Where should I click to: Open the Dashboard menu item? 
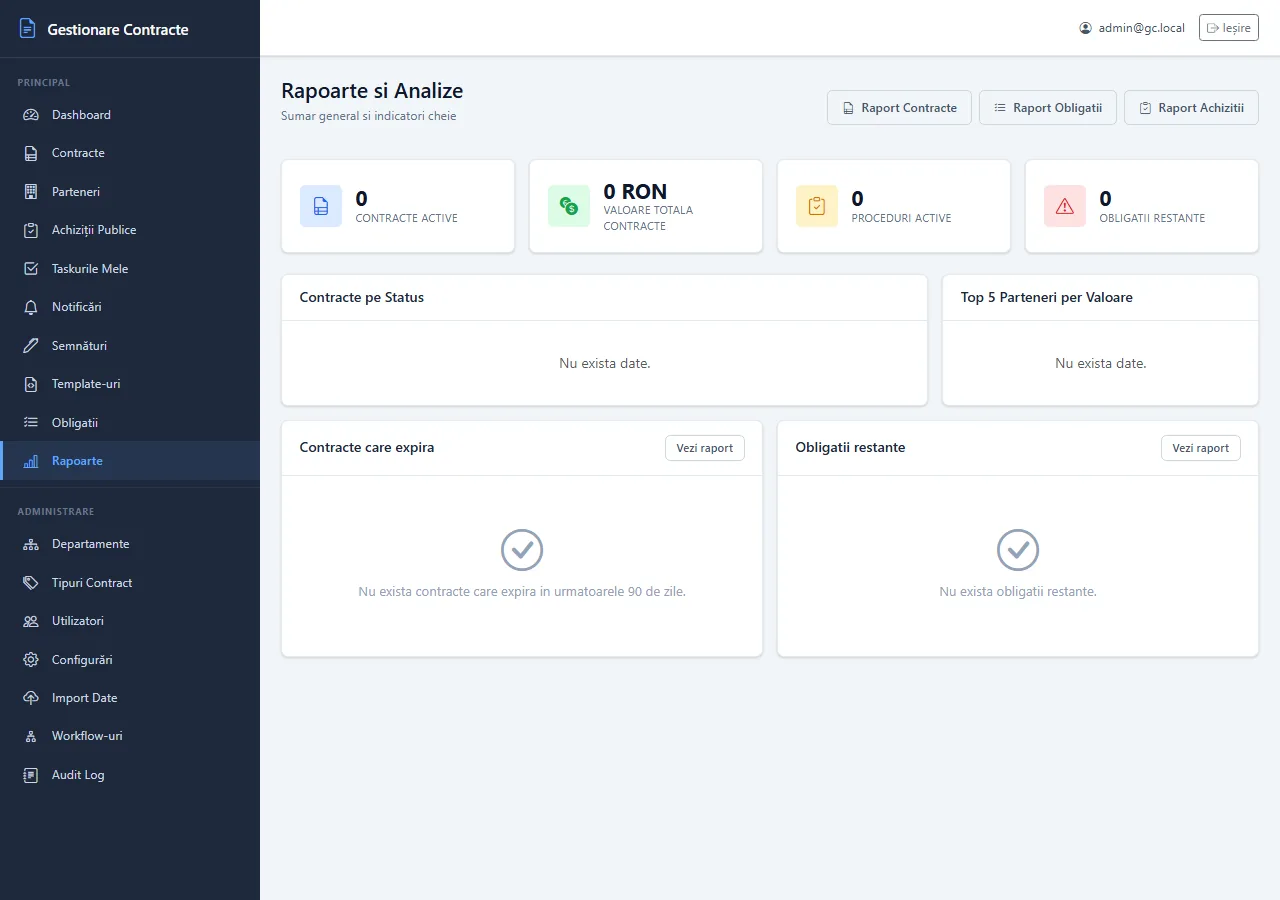(x=130, y=115)
